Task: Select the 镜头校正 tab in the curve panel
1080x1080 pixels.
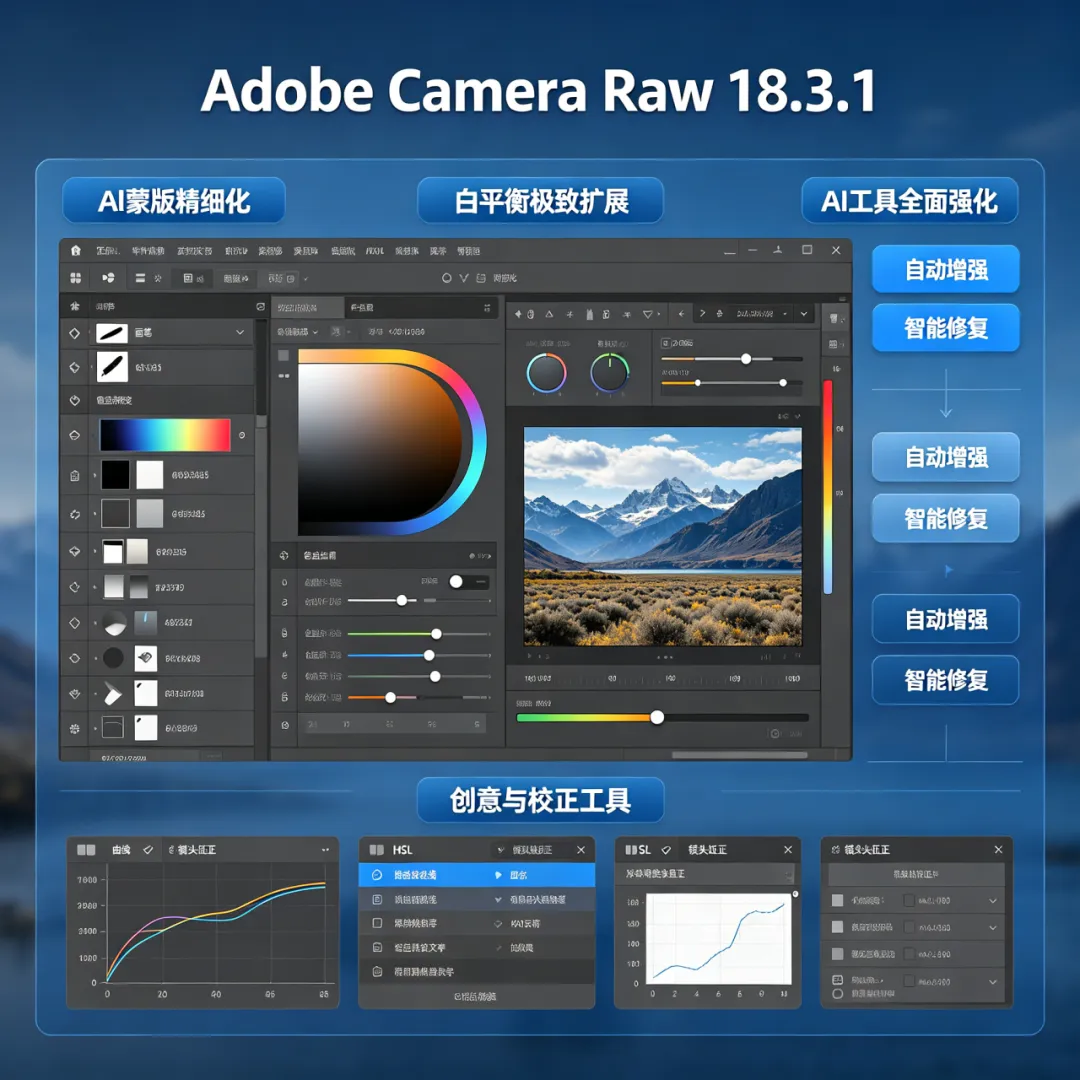Action: pos(196,849)
